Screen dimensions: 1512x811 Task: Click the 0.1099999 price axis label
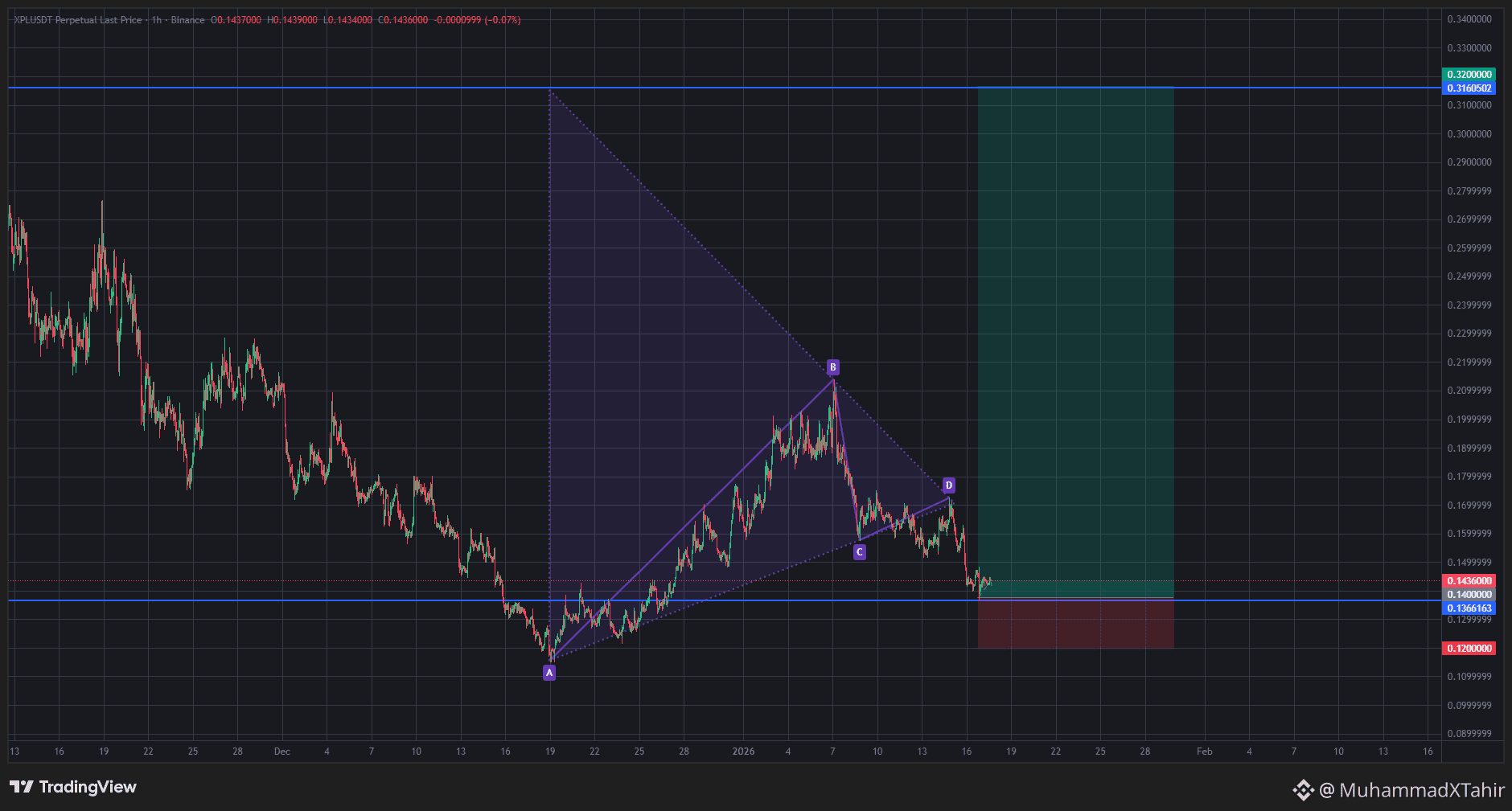tap(1469, 677)
